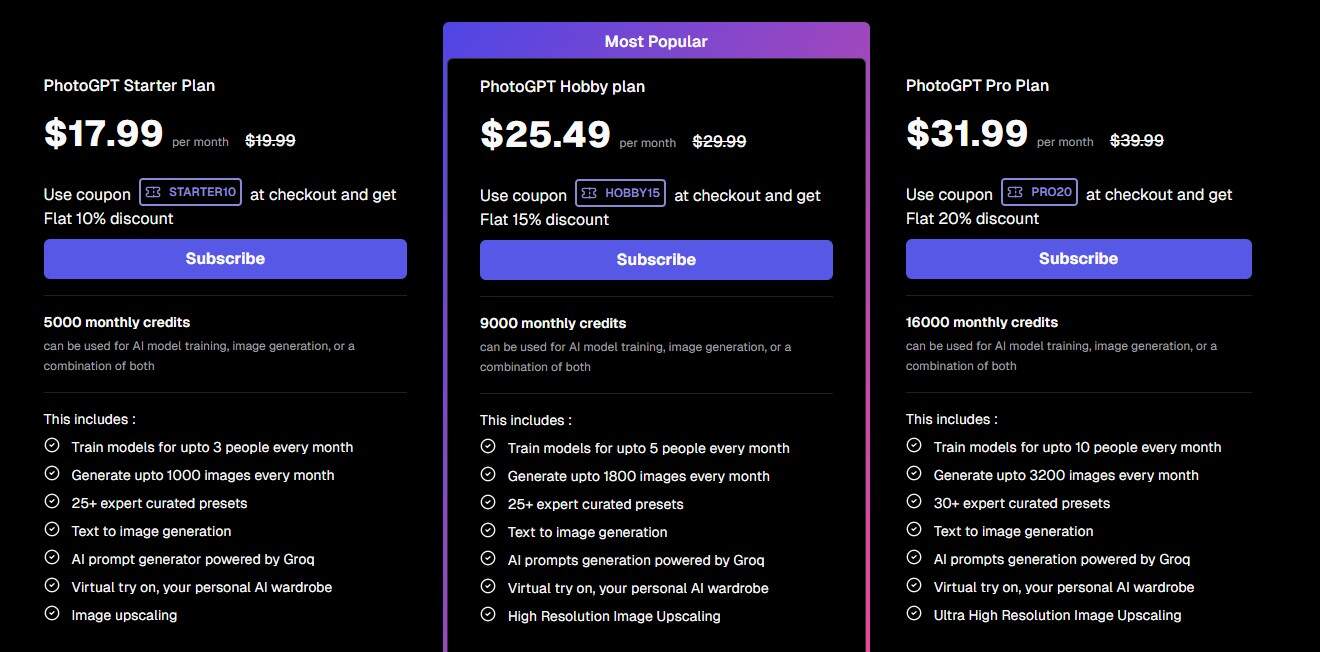The width and height of the screenshot is (1320, 652).
Task: Click the checkmark beside 'Generate upto 1800 images every month'
Action: pyautogui.click(x=488, y=475)
